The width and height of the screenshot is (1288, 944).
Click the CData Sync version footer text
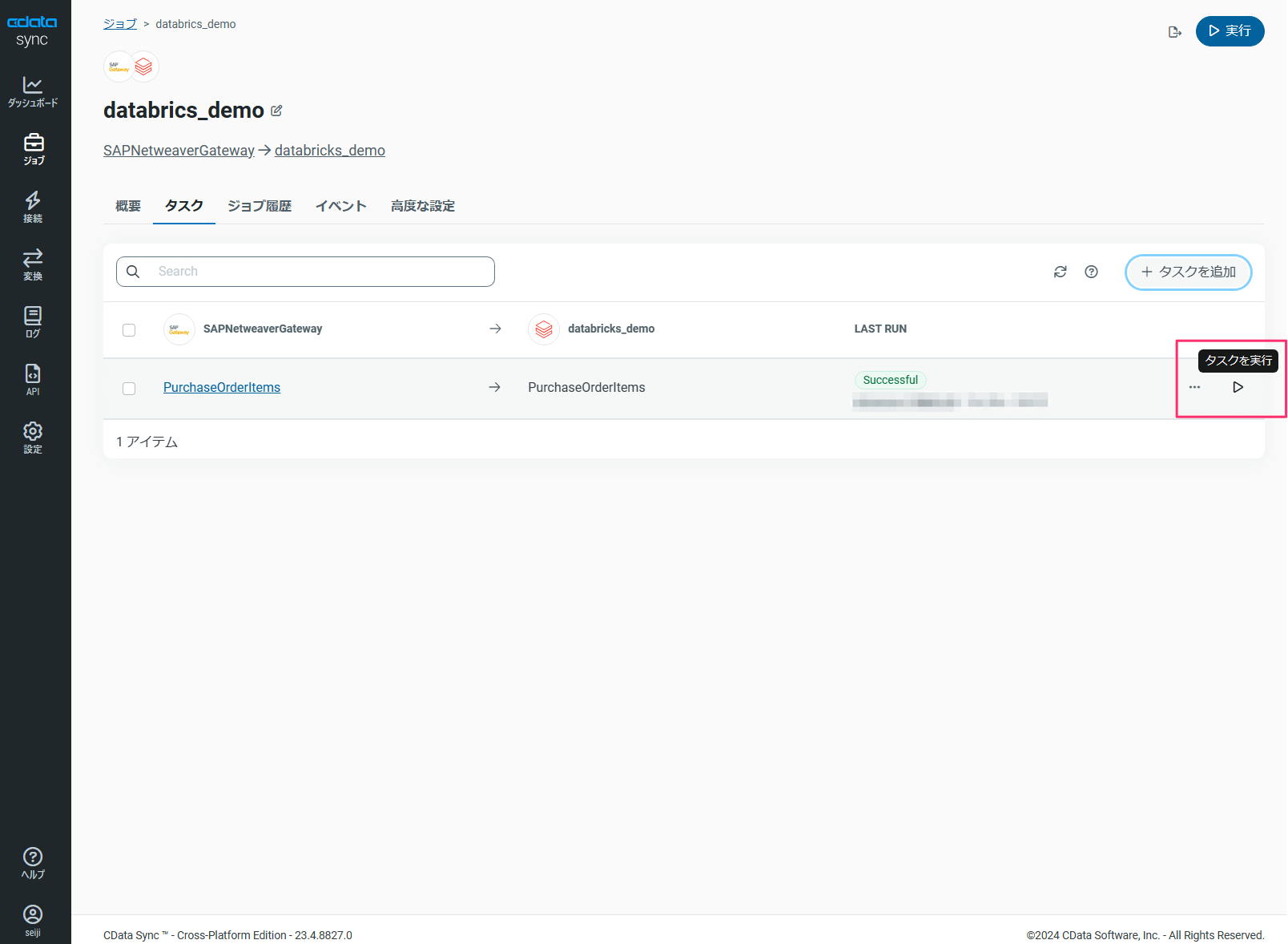point(227,935)
